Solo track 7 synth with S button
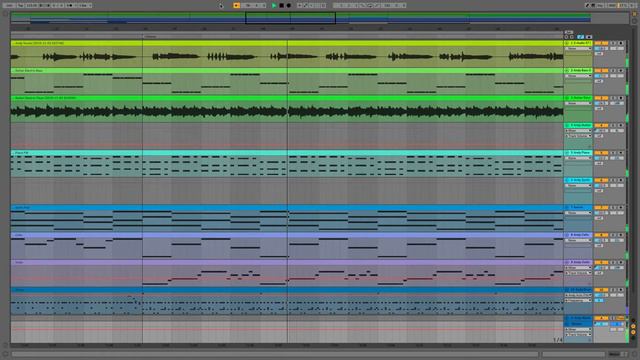Viewport: 640px width, 360px height. pyautogui.click(x=613, y=207)
